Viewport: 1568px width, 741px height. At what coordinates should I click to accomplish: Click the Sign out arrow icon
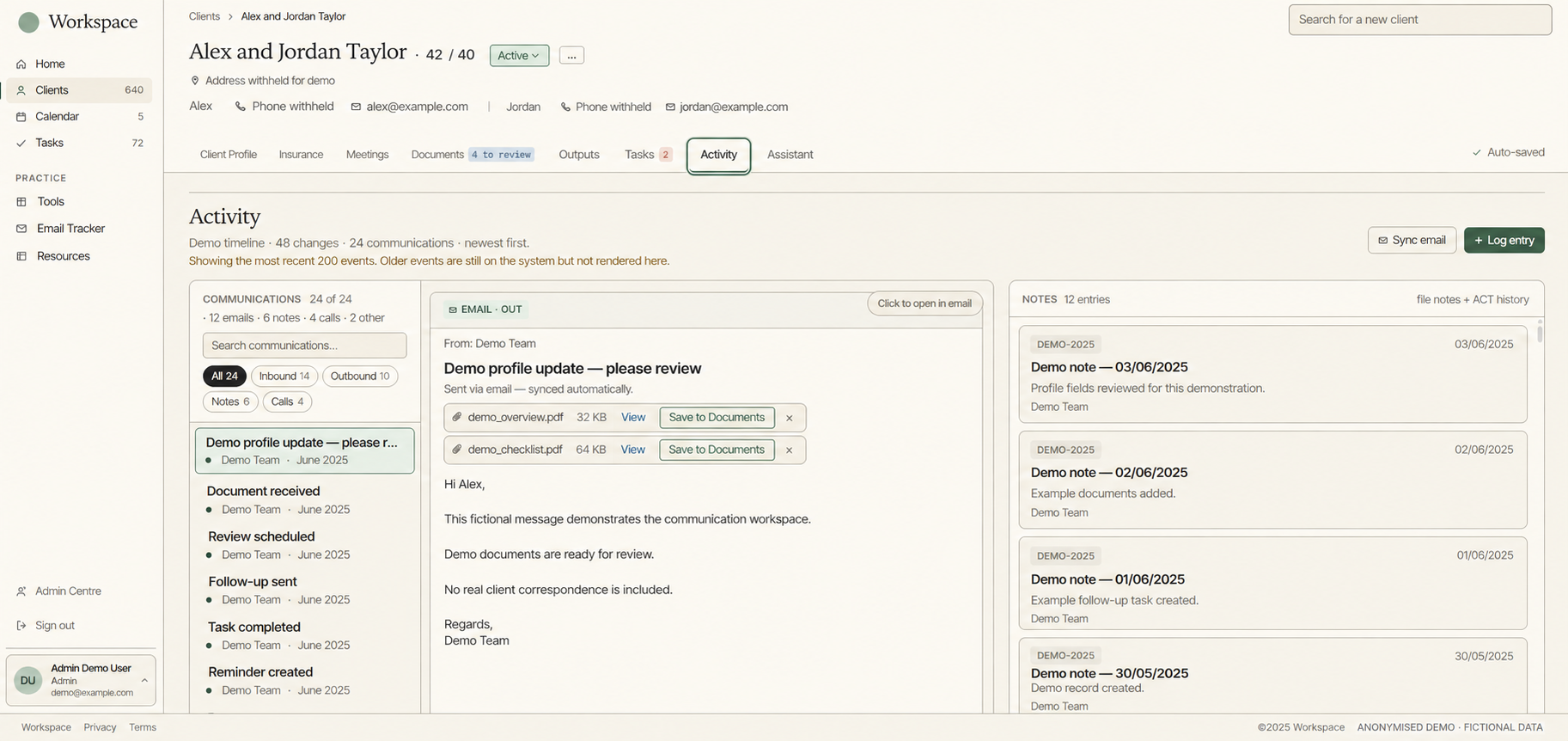pos(21,626)
